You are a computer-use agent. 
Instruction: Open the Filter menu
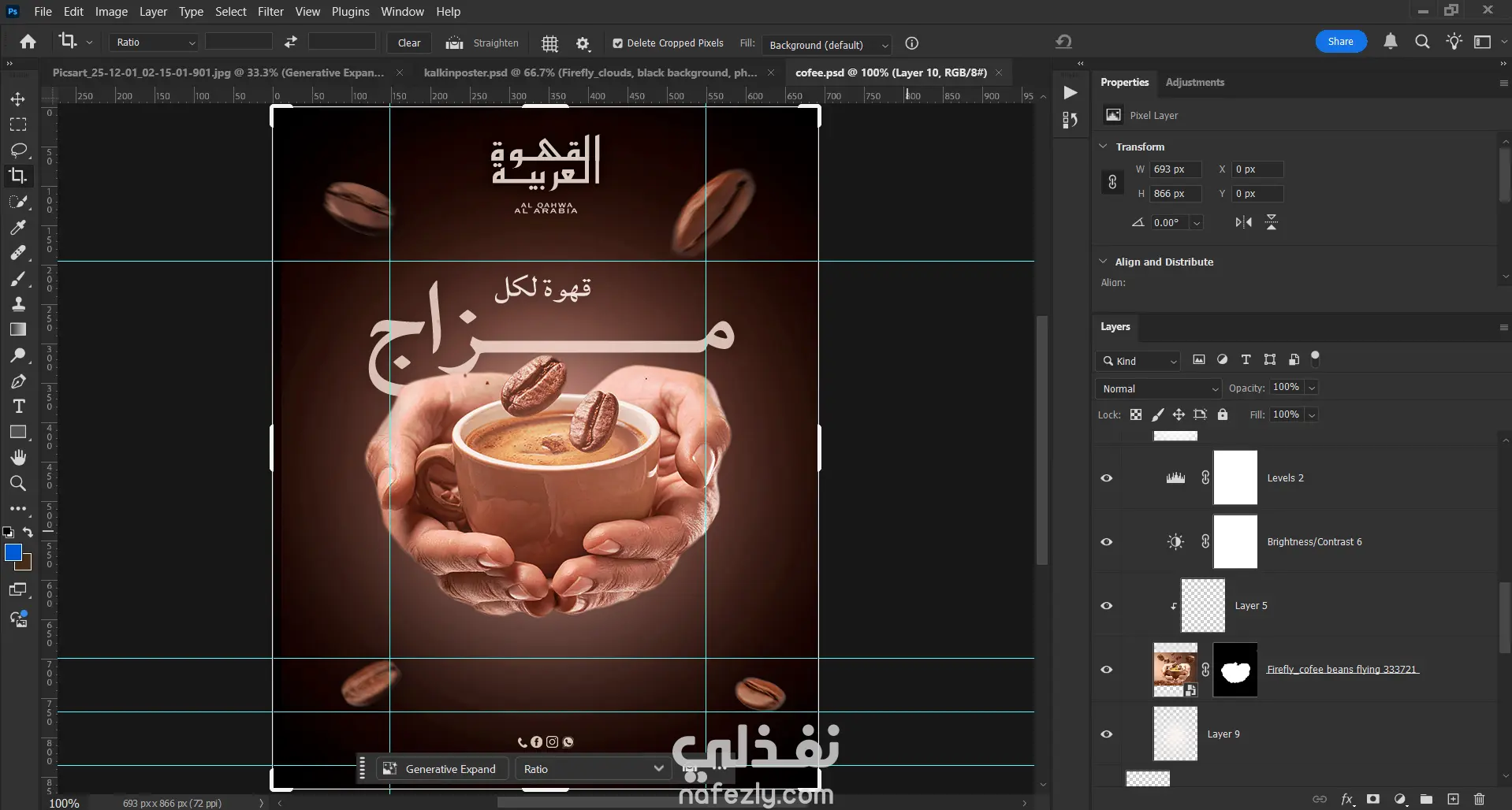tap(270, 12)
